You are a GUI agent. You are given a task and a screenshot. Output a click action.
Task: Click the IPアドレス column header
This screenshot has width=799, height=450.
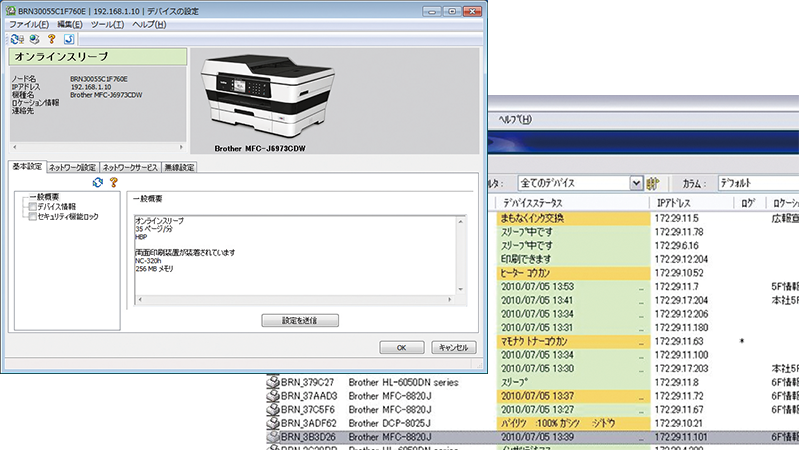coord(692,203)
